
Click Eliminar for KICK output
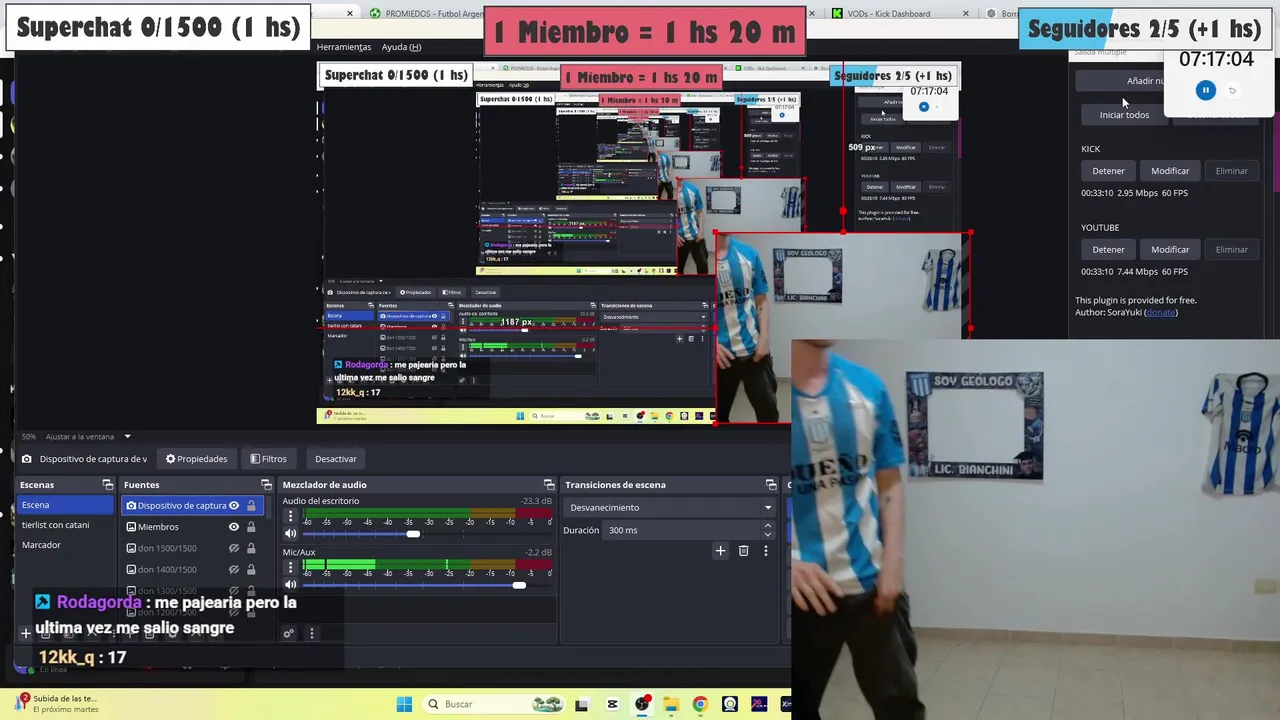click(x=1231, y=171)
